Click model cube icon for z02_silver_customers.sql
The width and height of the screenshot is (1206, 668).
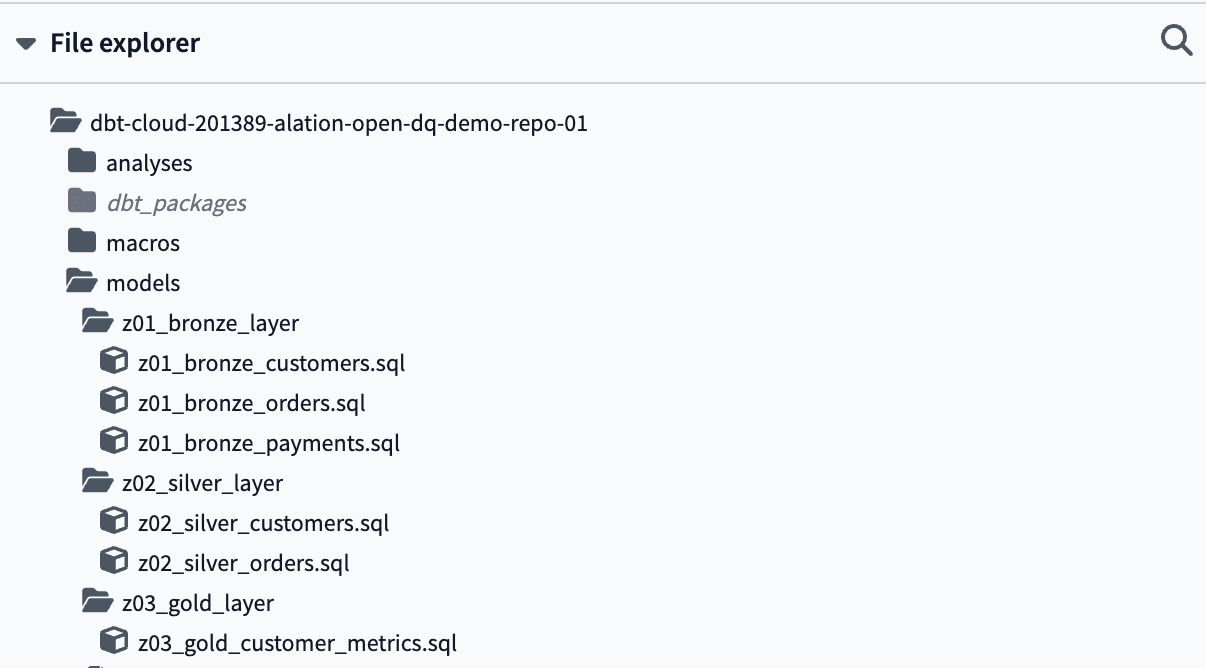[114, 522]
